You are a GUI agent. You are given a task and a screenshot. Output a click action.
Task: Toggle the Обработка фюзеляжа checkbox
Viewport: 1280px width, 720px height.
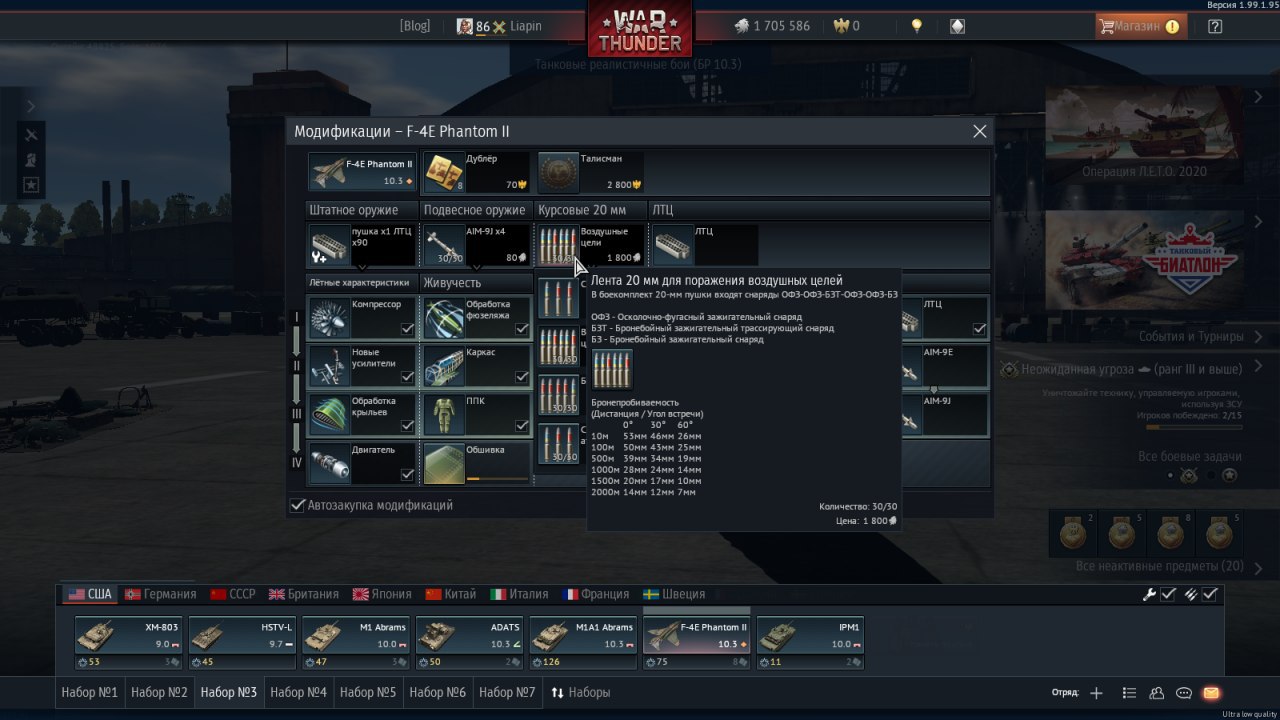tap(521, 329)
